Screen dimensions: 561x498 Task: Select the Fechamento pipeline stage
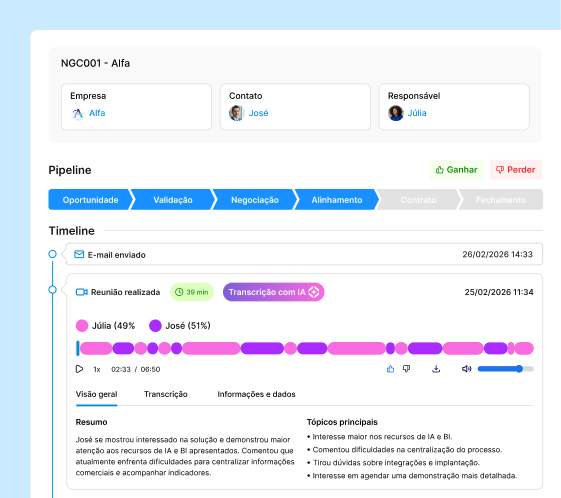[x=501, y=200]
